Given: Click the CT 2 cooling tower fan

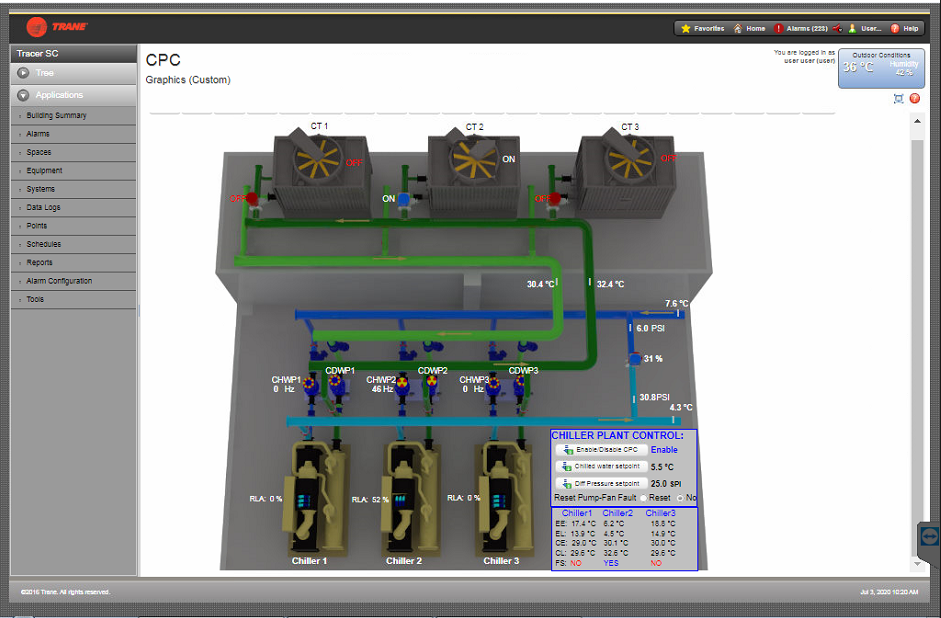Looking at the screenshot, I should tap(473, 158).
